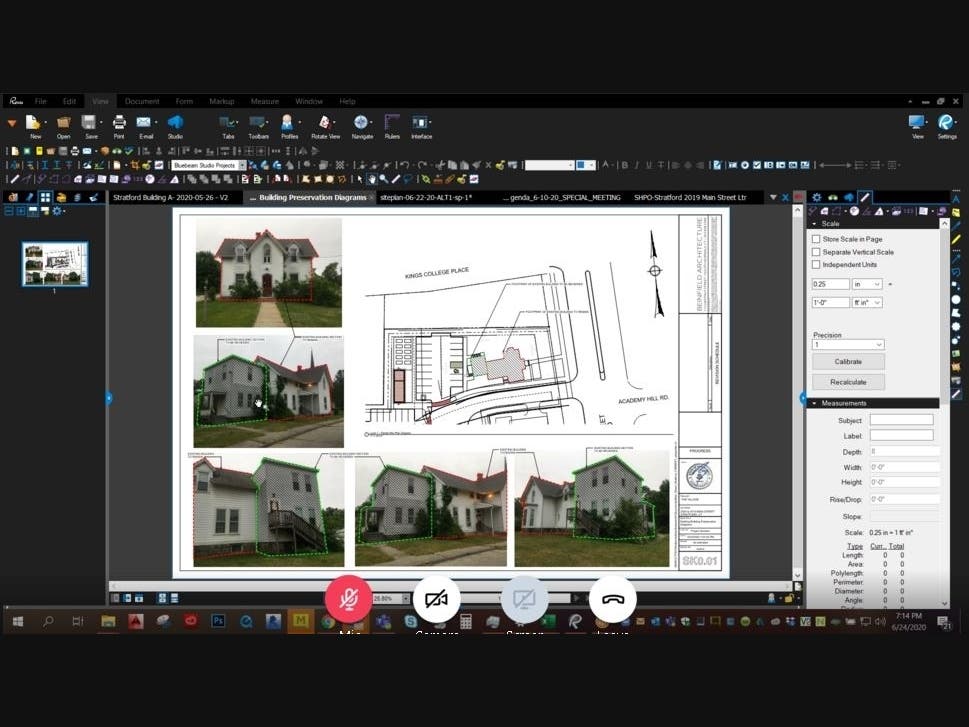Select the page 1 thumbnail
The image size is (969, 727).
[x=55, y=264]
